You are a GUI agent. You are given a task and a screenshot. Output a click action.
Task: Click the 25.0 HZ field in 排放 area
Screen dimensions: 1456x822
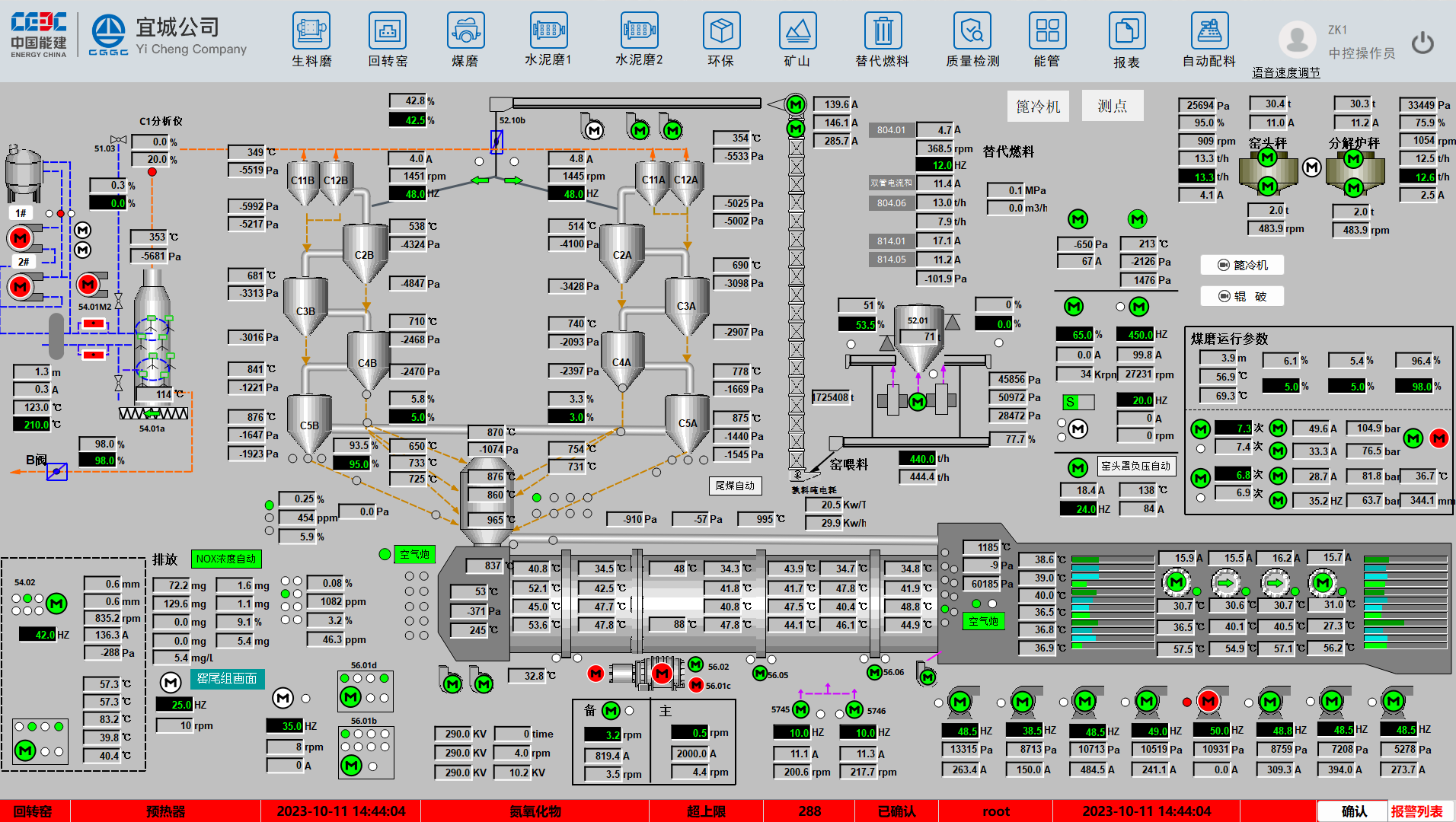point(174,705)
